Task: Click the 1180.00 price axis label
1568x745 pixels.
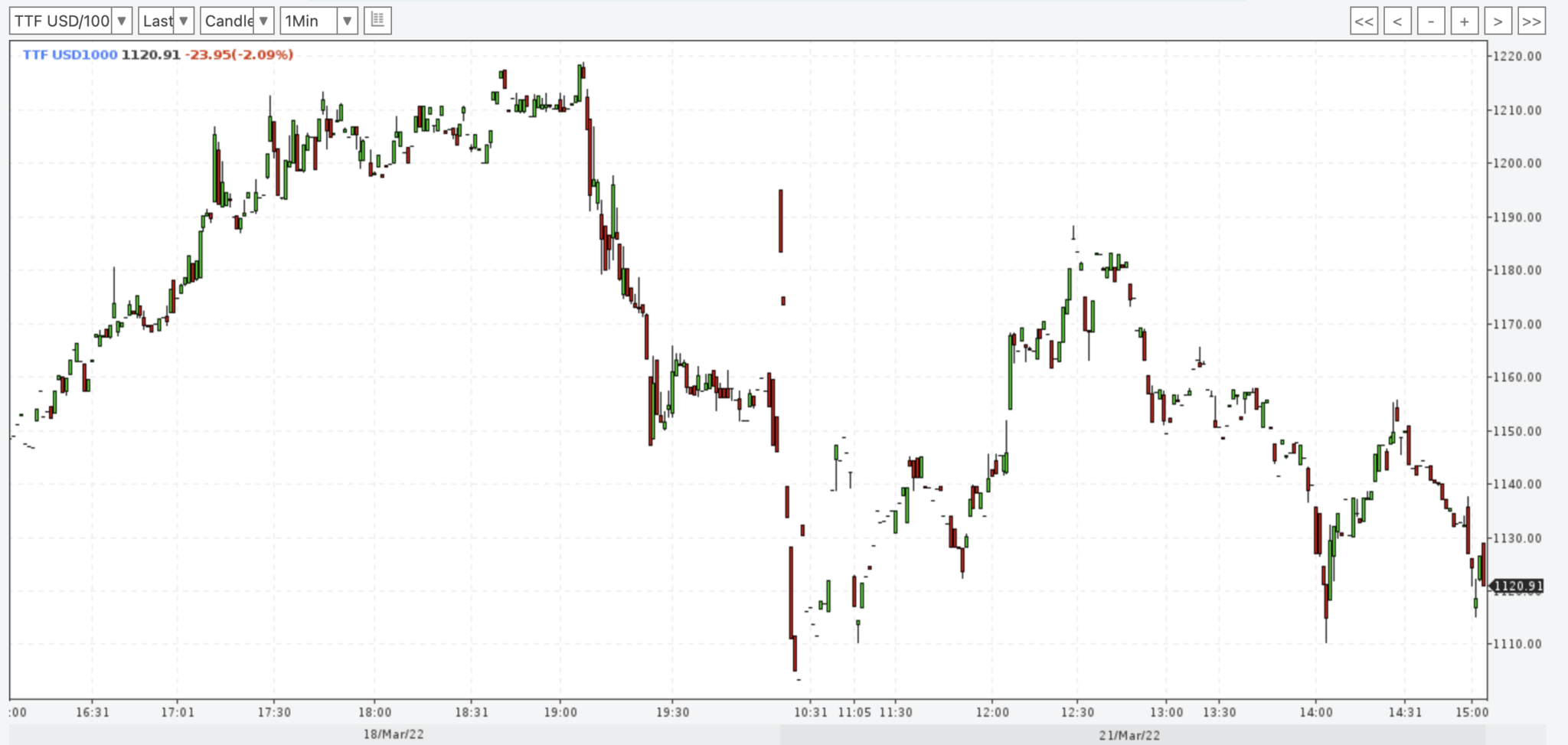Action: pos(1517,270)
